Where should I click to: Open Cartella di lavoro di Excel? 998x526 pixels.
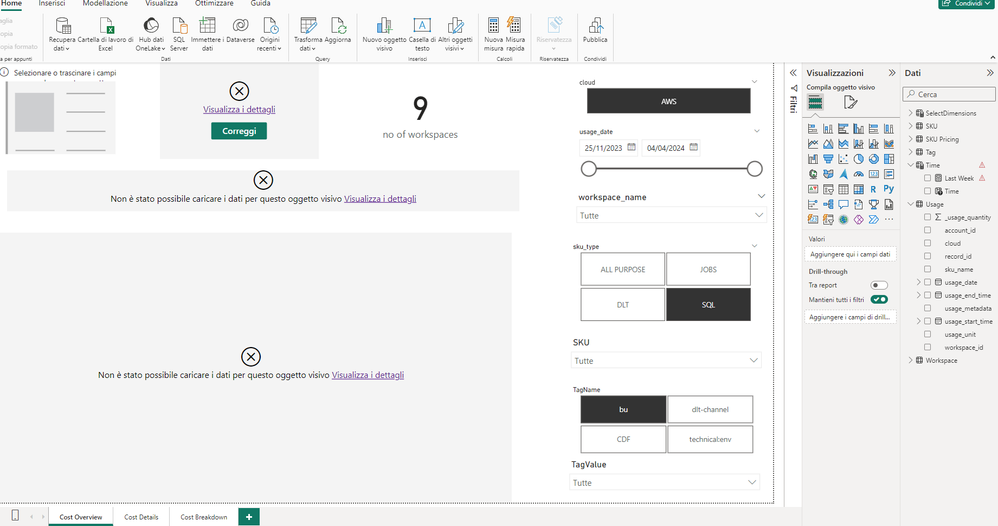[106, 27]
